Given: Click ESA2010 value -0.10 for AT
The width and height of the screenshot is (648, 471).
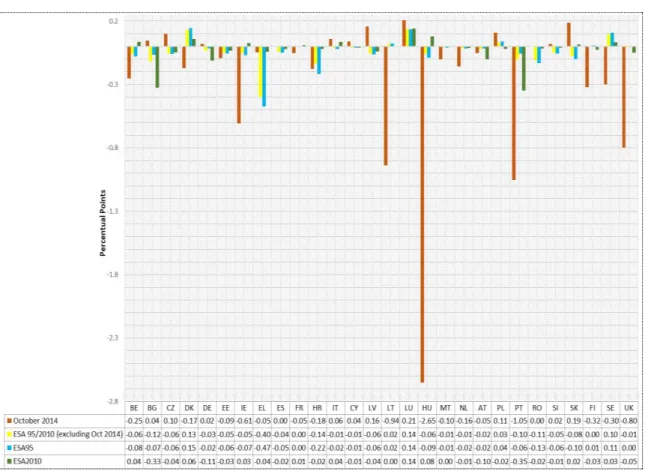Looking at the screenshot, I should point(482,461).
